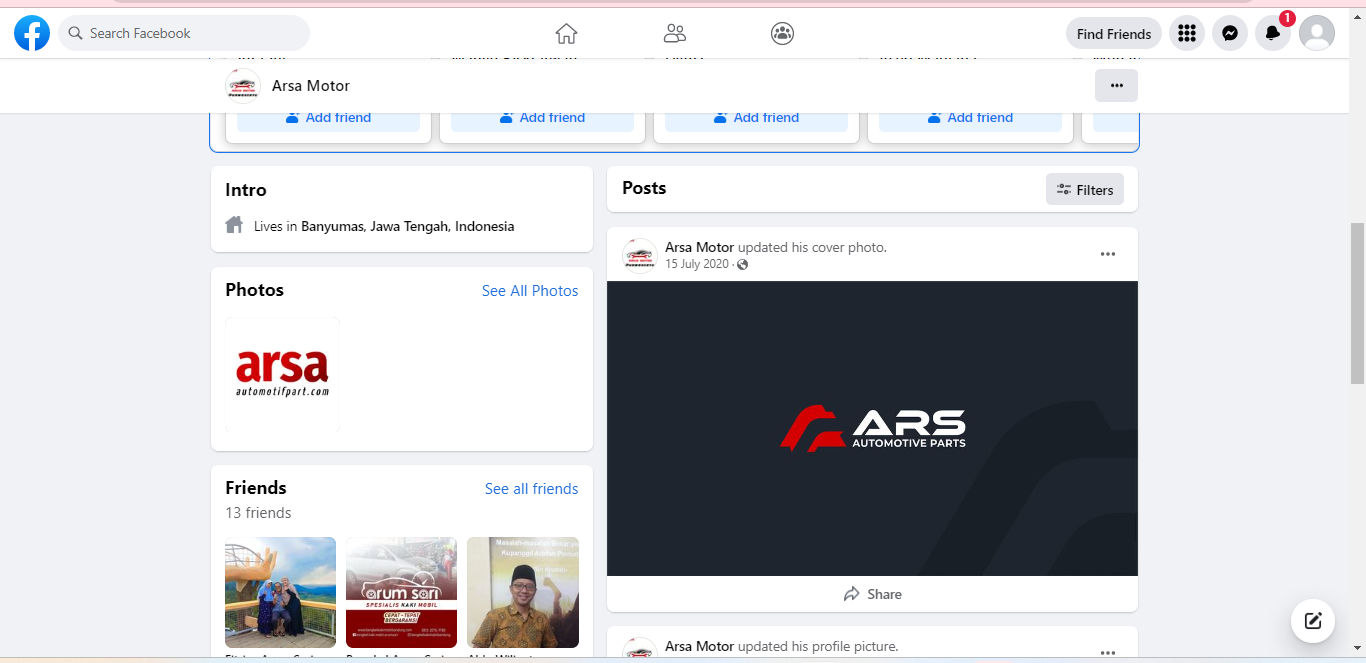Open the arsa automotifpart.com photo thumbnail

(283, 374)
